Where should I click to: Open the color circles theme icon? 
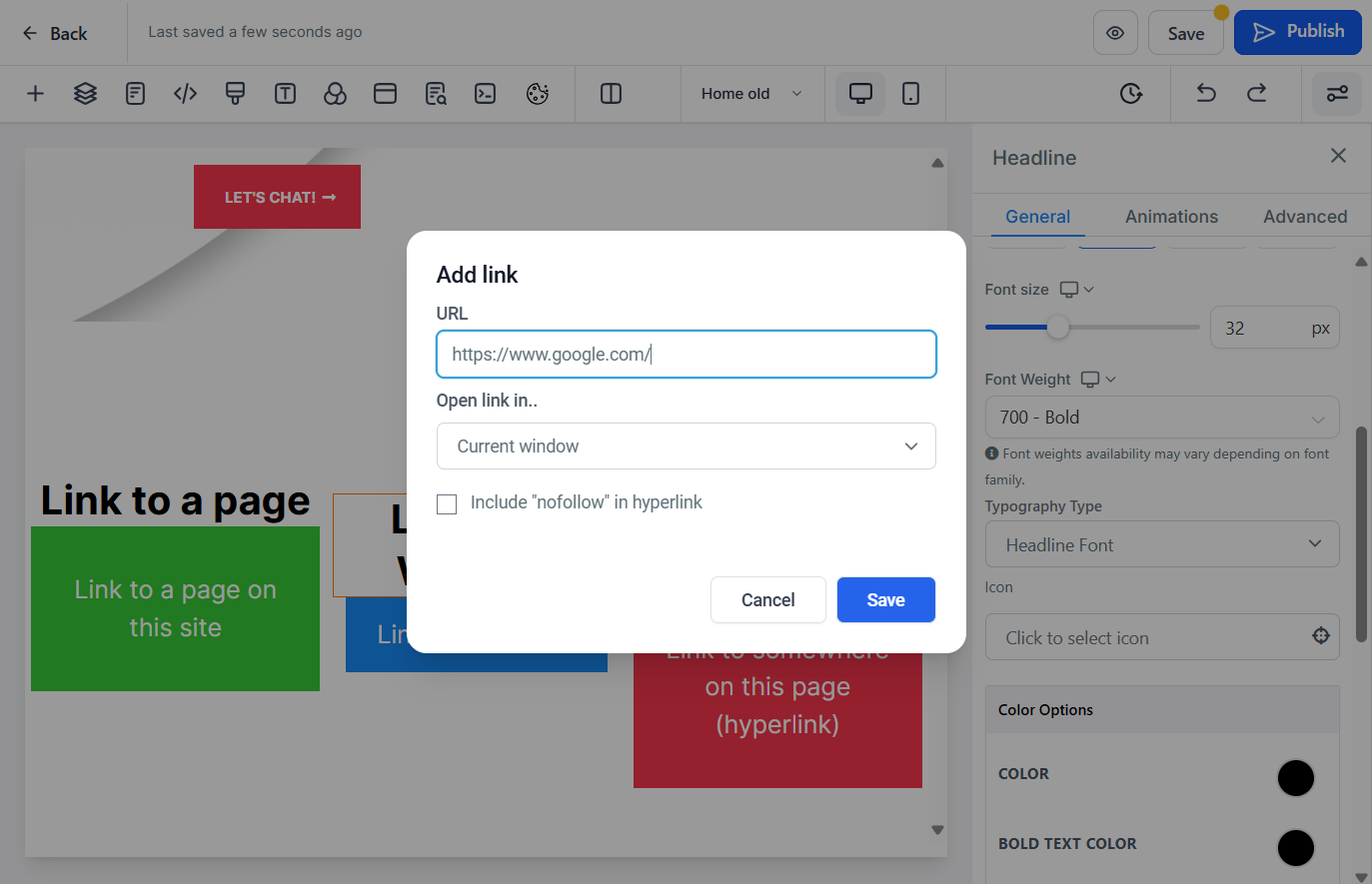(335, 94)
